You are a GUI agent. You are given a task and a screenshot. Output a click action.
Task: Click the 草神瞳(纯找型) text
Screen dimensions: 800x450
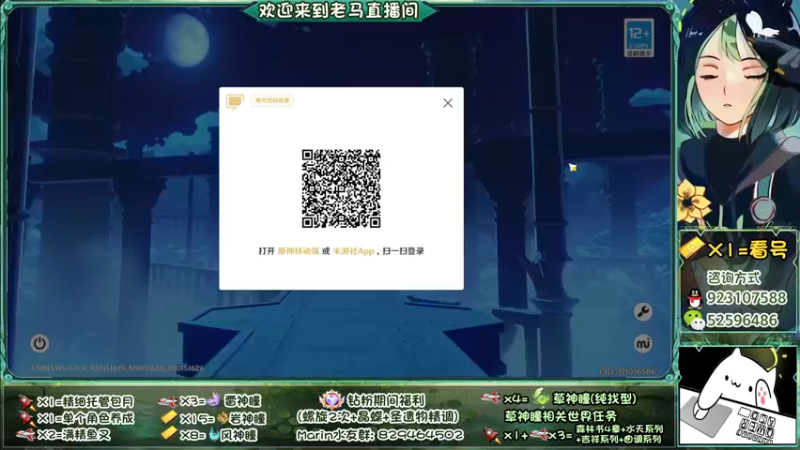[595, 398]
